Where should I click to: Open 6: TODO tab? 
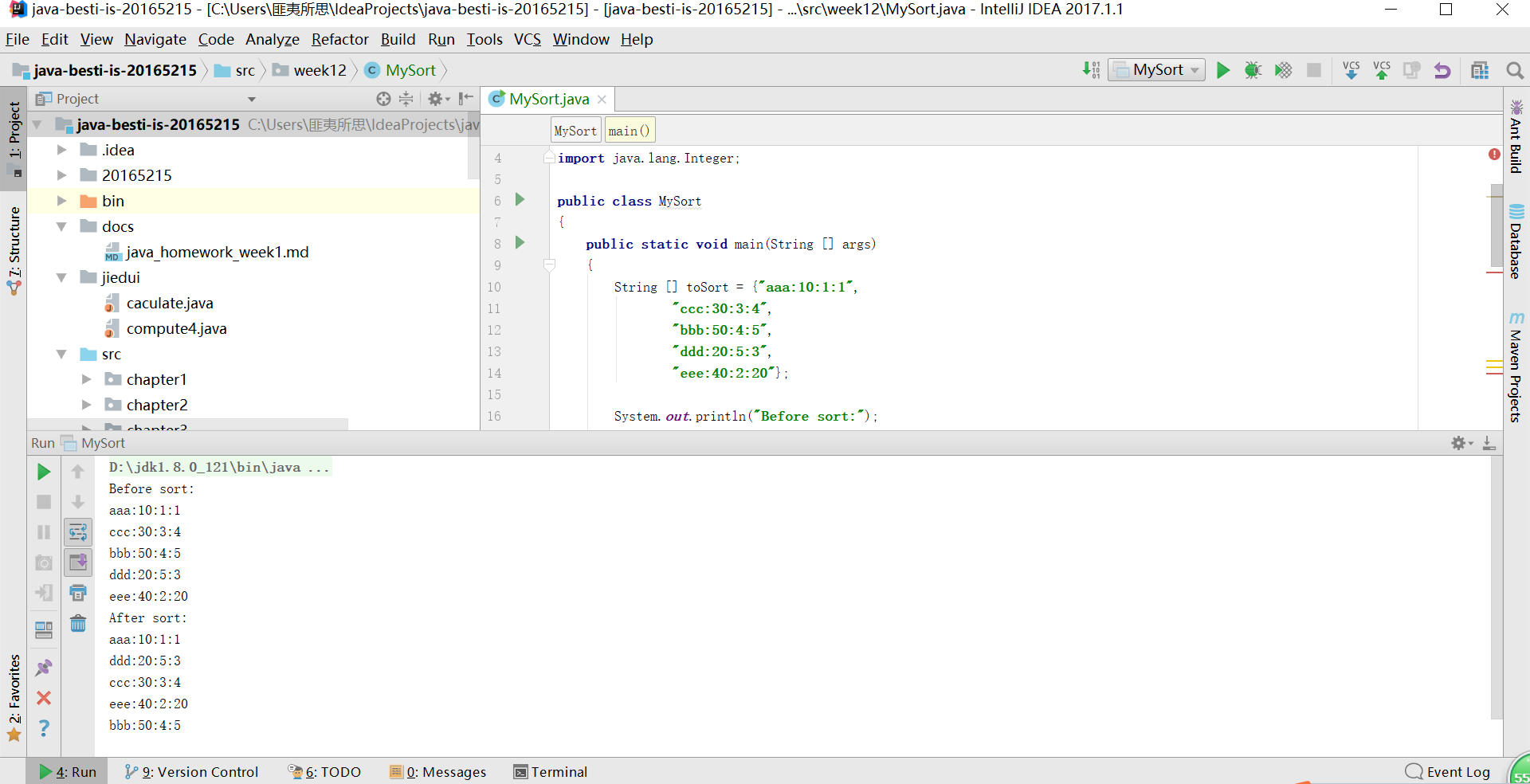324,772
